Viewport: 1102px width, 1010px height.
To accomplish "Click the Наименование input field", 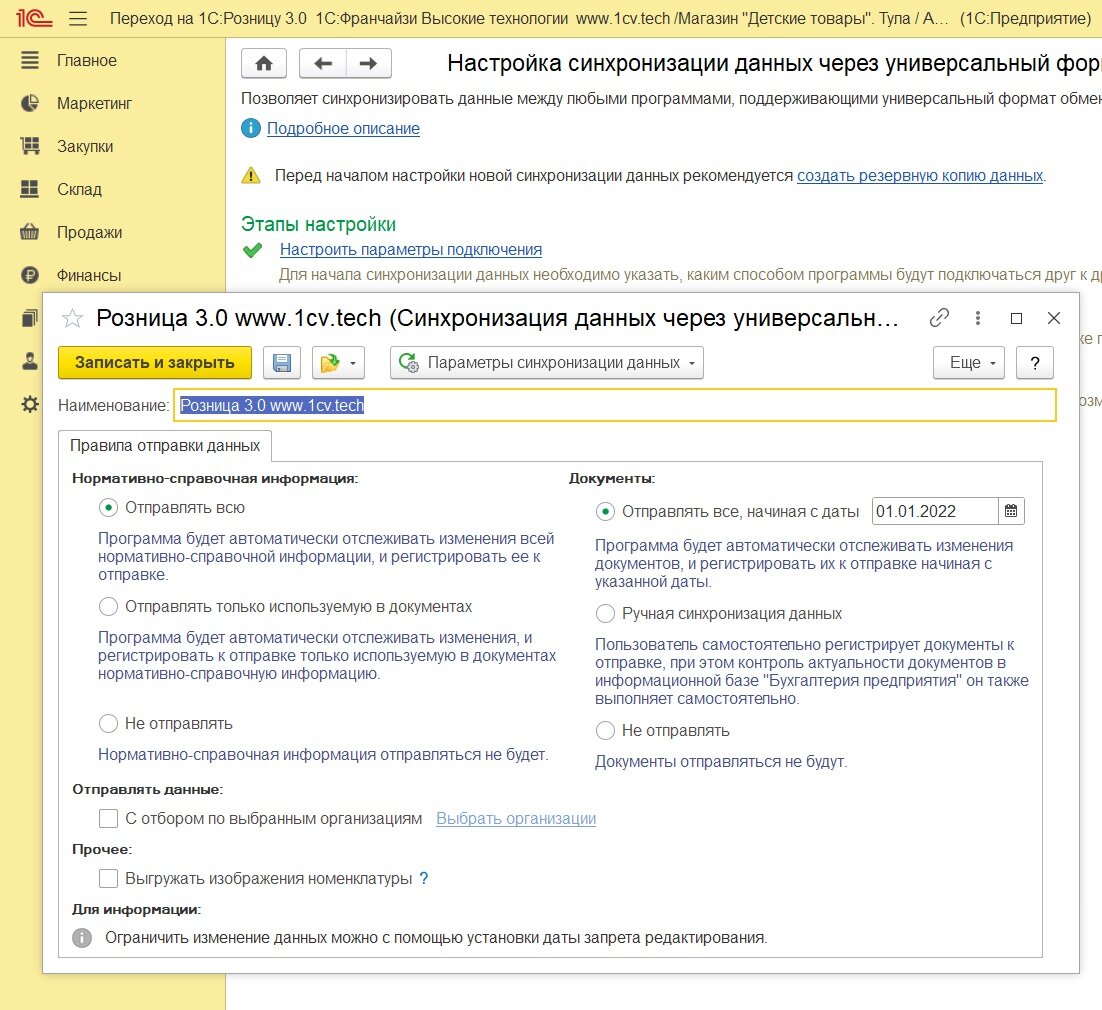I will click(x=615, y=406).
